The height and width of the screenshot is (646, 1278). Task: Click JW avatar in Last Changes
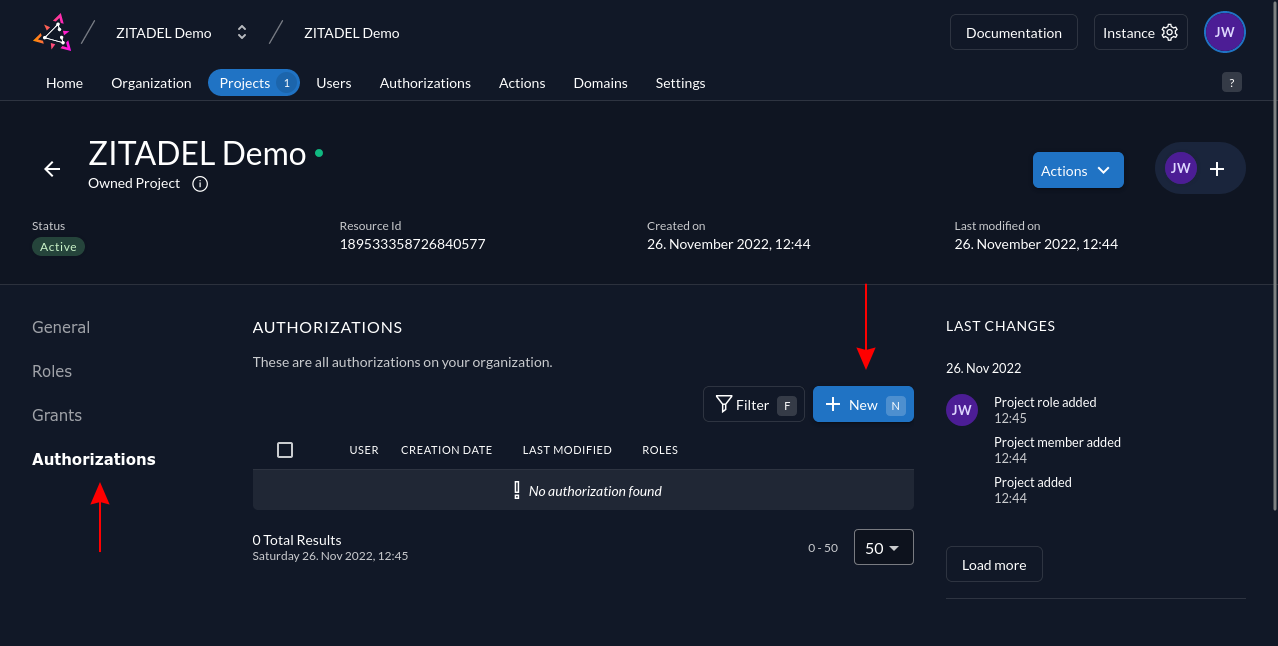(962, 410)
